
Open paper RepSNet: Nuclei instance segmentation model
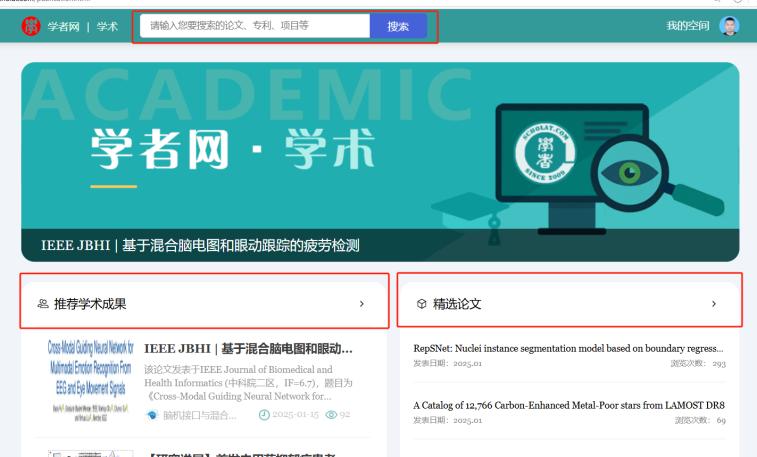(x=568, y=348)
